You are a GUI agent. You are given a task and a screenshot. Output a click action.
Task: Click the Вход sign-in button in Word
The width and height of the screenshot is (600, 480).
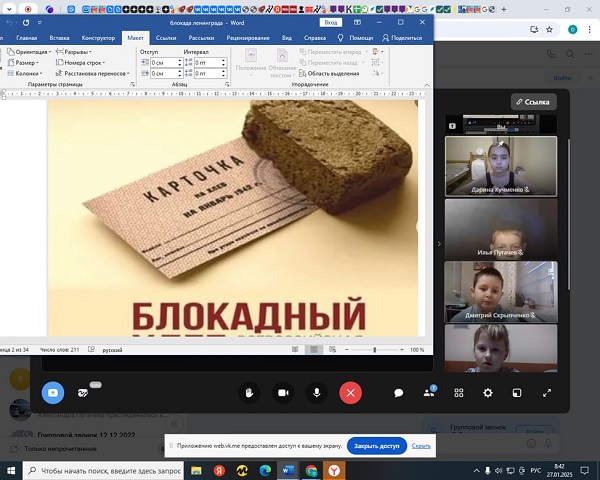point(331,23)
